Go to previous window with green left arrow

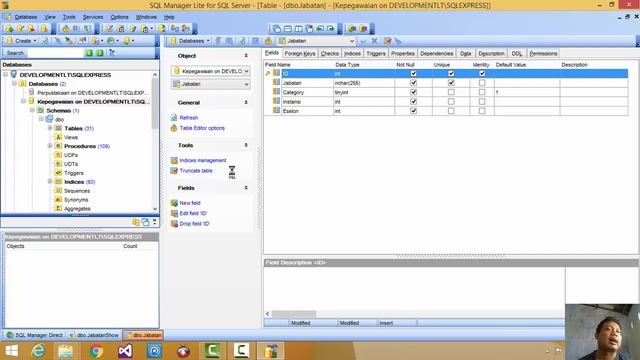tap(320, 29)
